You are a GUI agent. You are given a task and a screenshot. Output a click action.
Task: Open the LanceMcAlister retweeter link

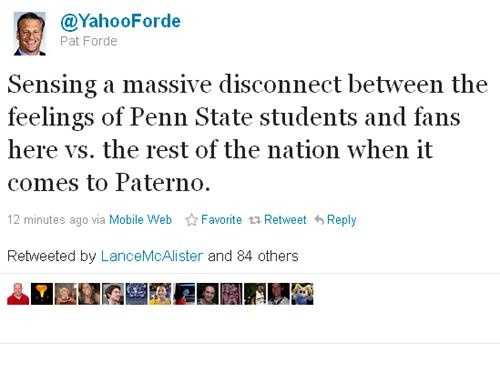[x=152, y=256]
